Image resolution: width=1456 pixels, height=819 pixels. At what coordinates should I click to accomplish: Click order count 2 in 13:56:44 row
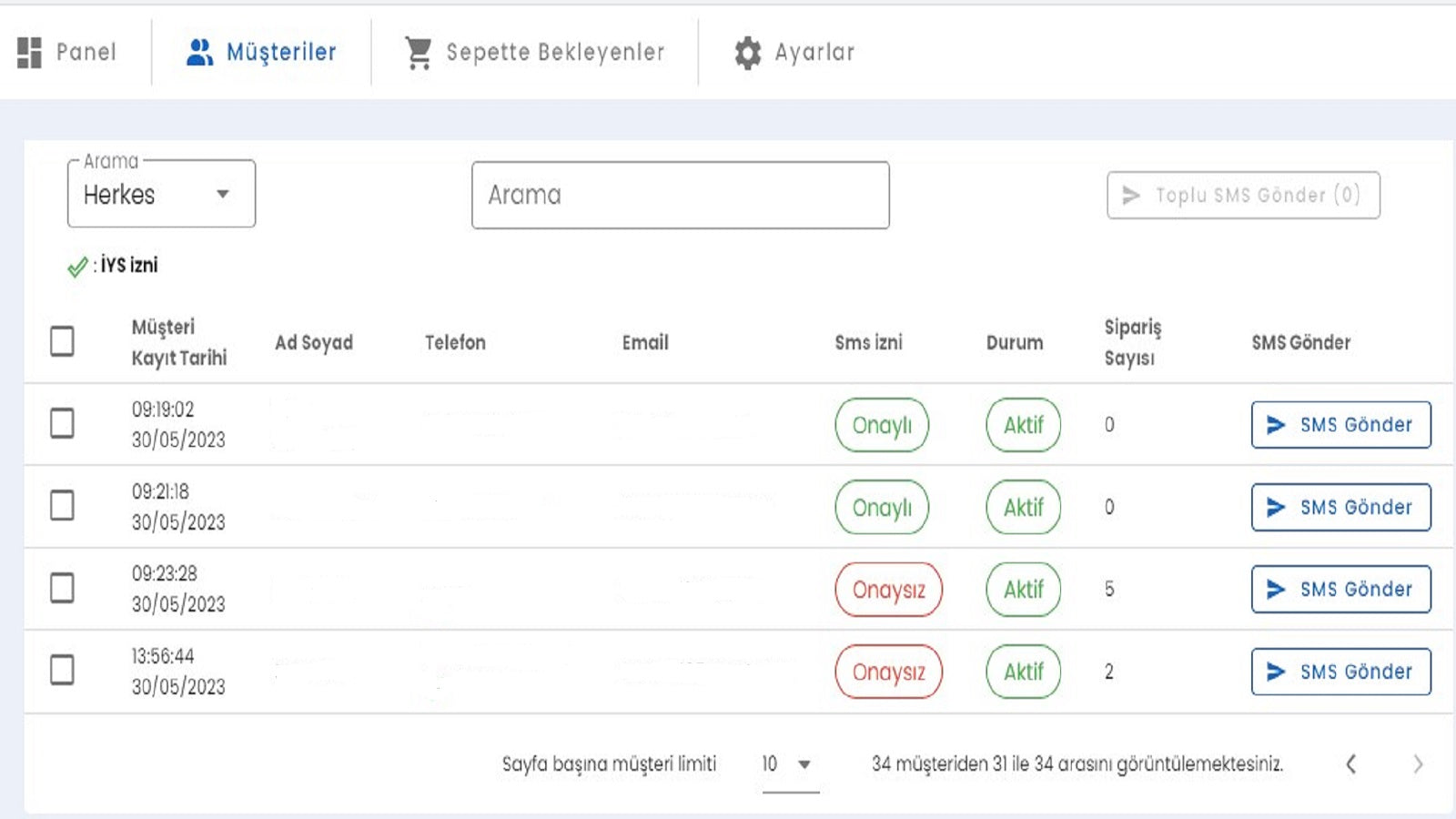coord(1109,672)
